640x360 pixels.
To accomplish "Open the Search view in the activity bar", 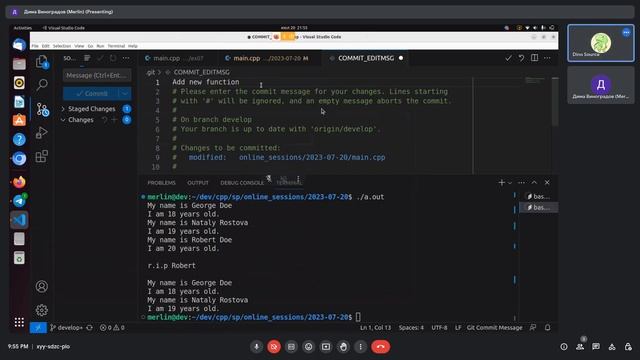I will (42, 85).
